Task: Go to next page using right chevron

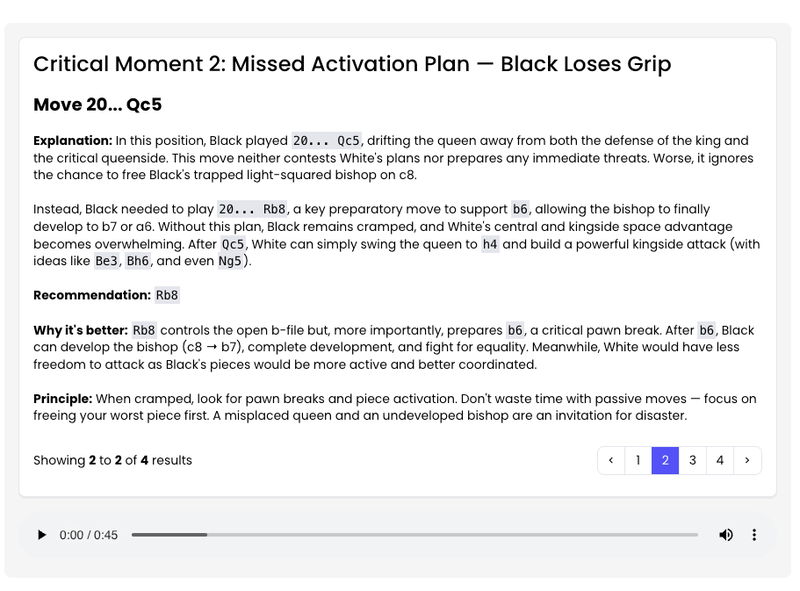Action: [x=747, y=461]
